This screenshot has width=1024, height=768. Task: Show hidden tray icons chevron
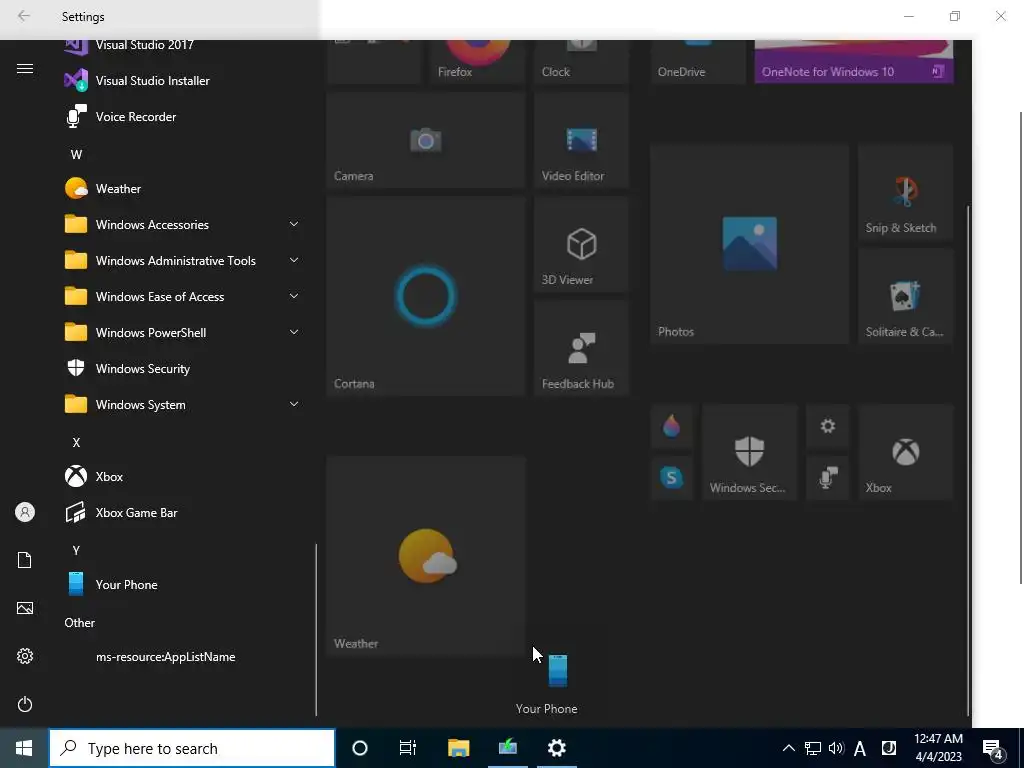point(788,748)
